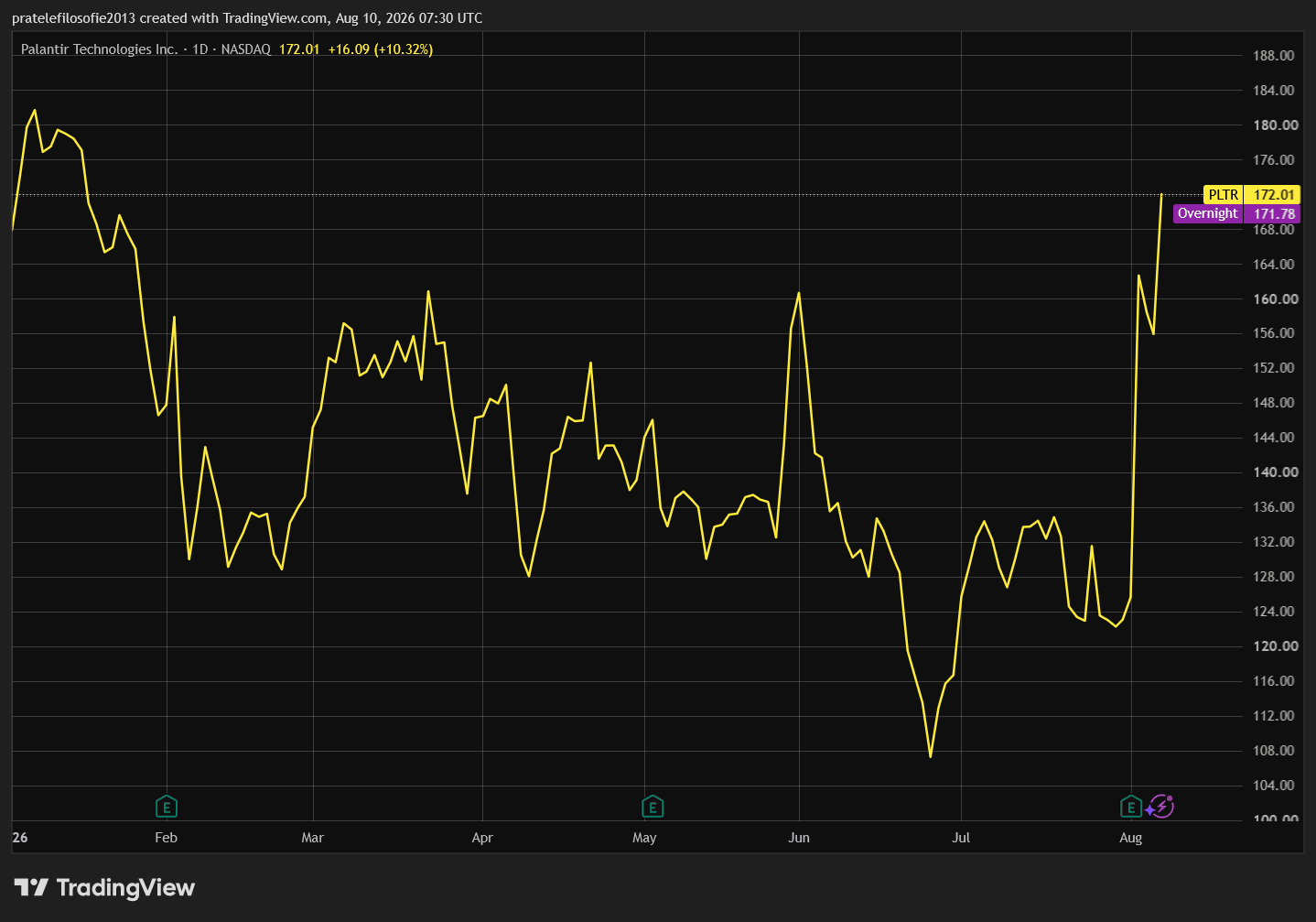
Task: Click the 180.00 price axis label
Action: coord(1276,125)
